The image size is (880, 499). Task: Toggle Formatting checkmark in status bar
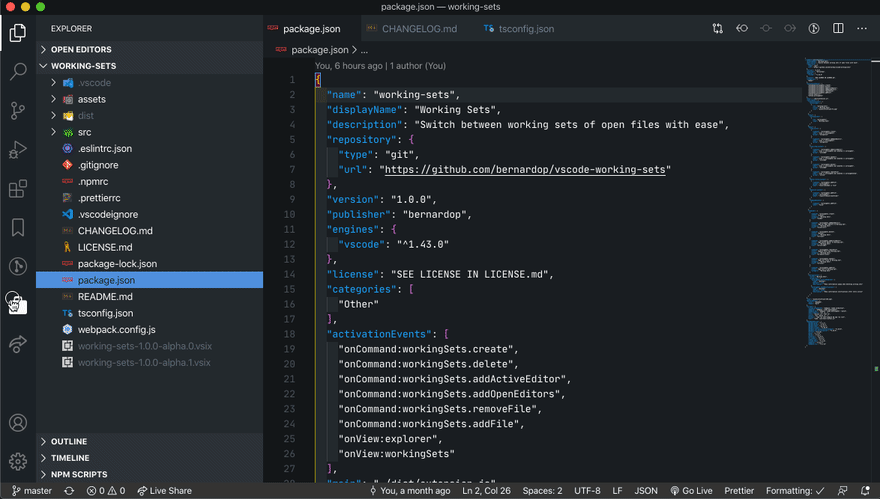click(795, 491)
